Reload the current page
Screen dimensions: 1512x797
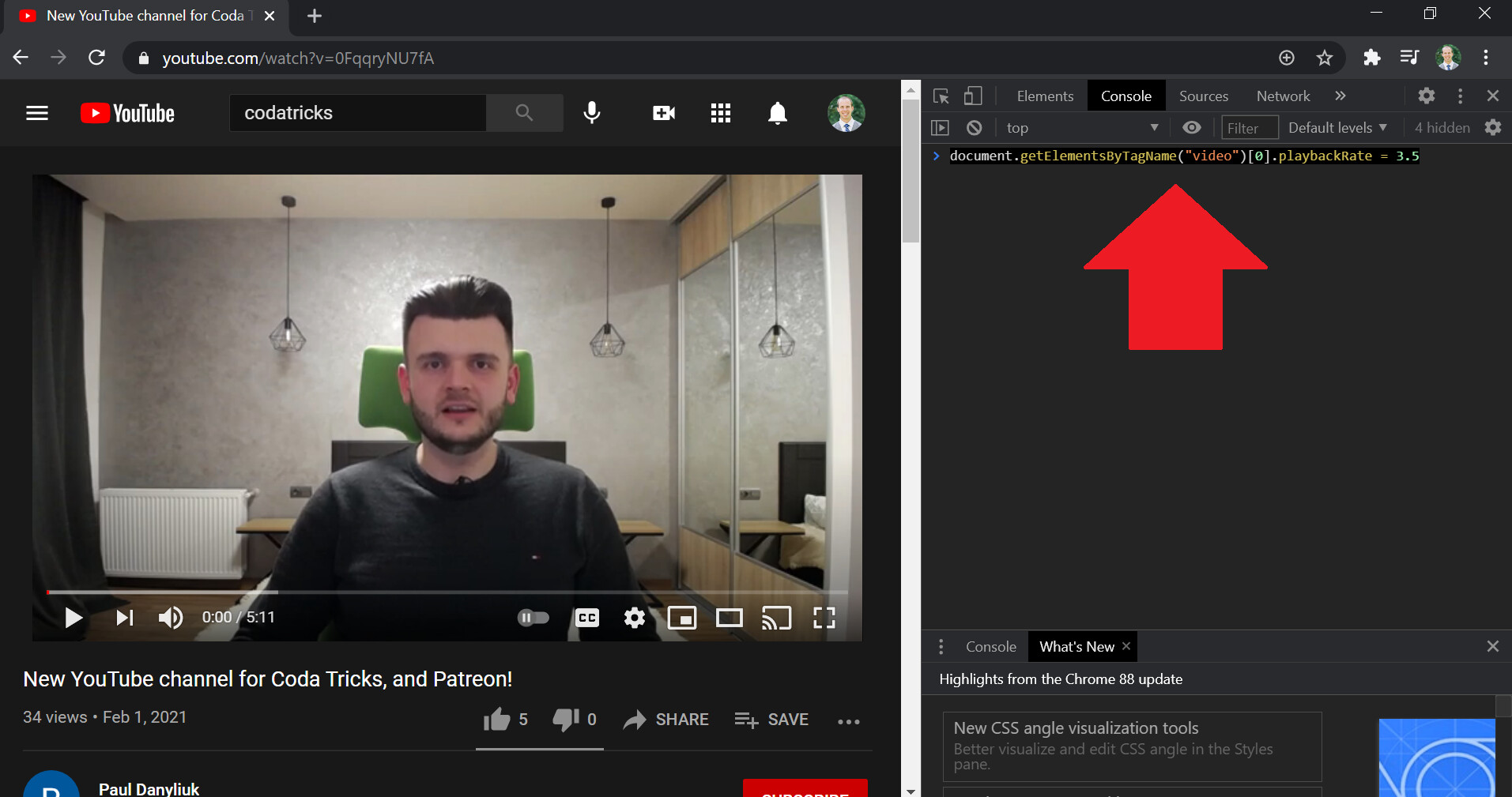pyautogui.click(x=96, y=58)
